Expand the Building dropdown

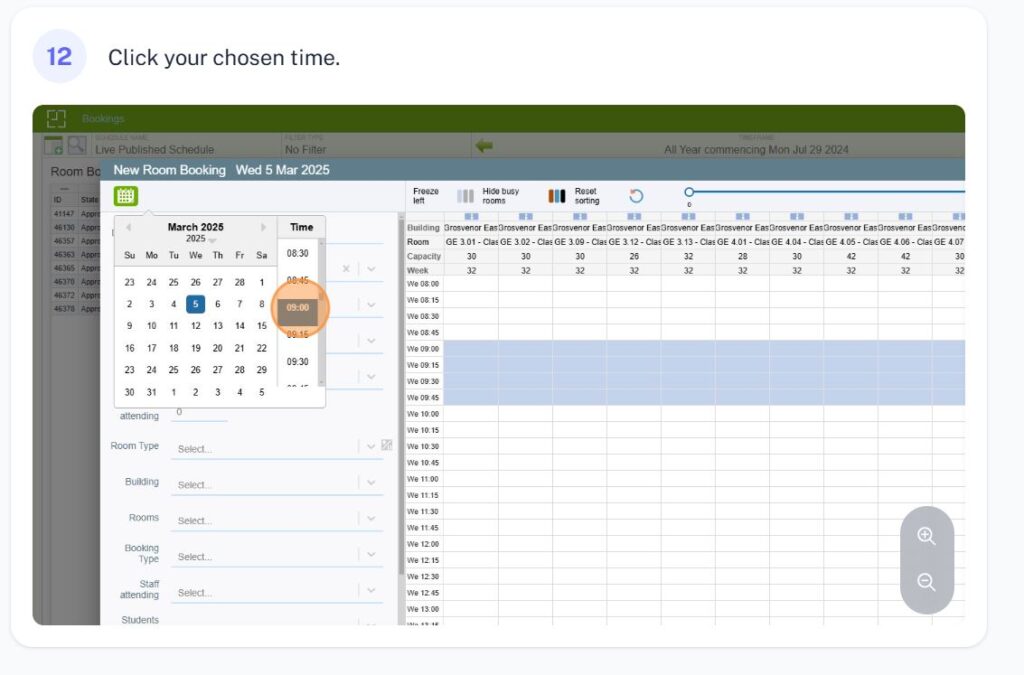click(371, 484)
